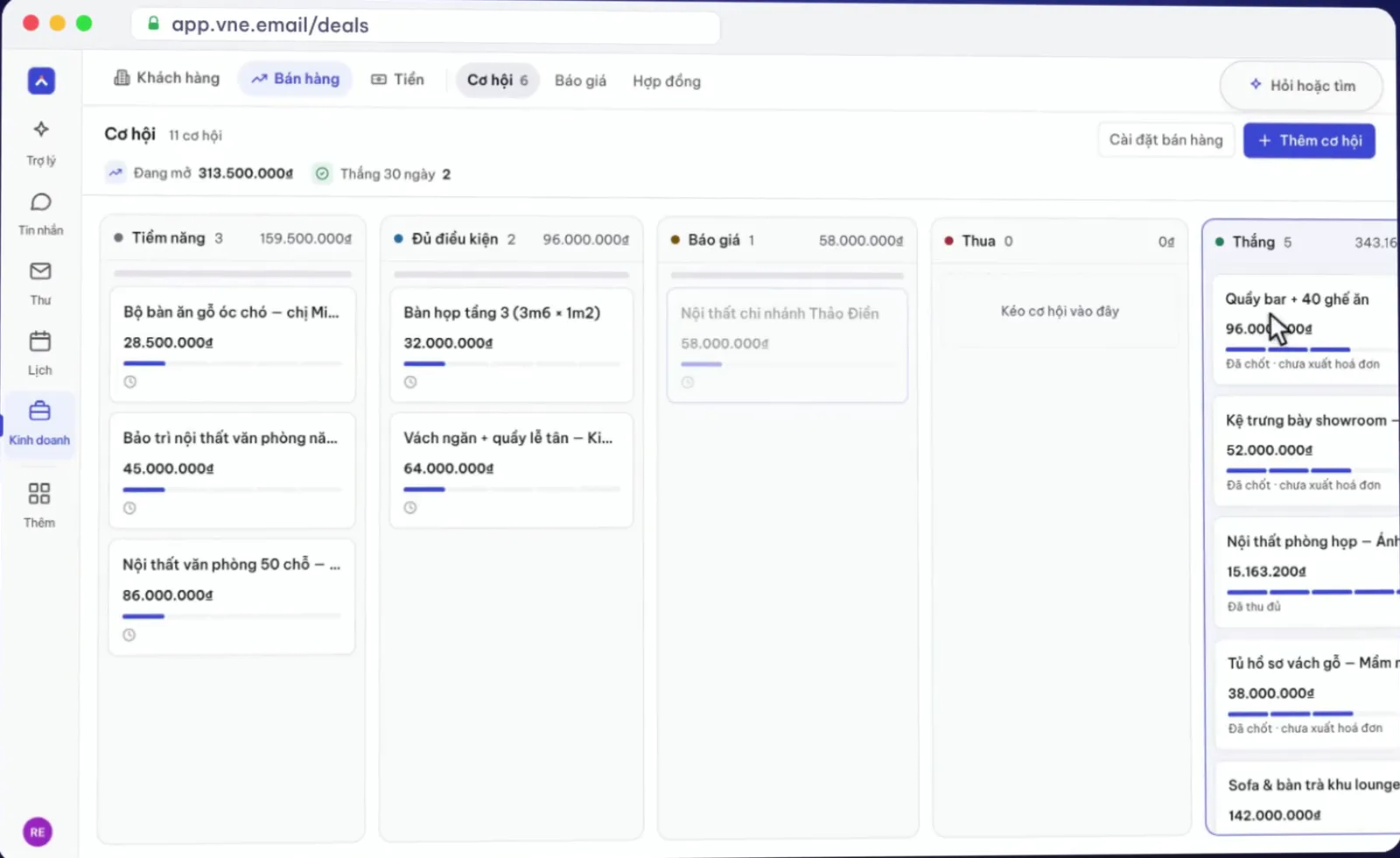Click RE user avatar
This screenshot has height=858, width=1400.
tap(38, 832)
